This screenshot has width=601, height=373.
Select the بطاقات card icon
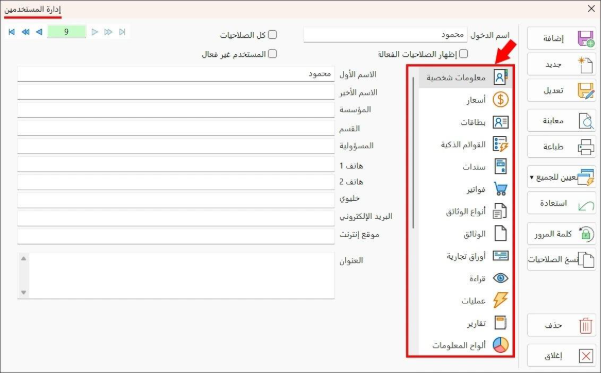[x=500, y=122]
